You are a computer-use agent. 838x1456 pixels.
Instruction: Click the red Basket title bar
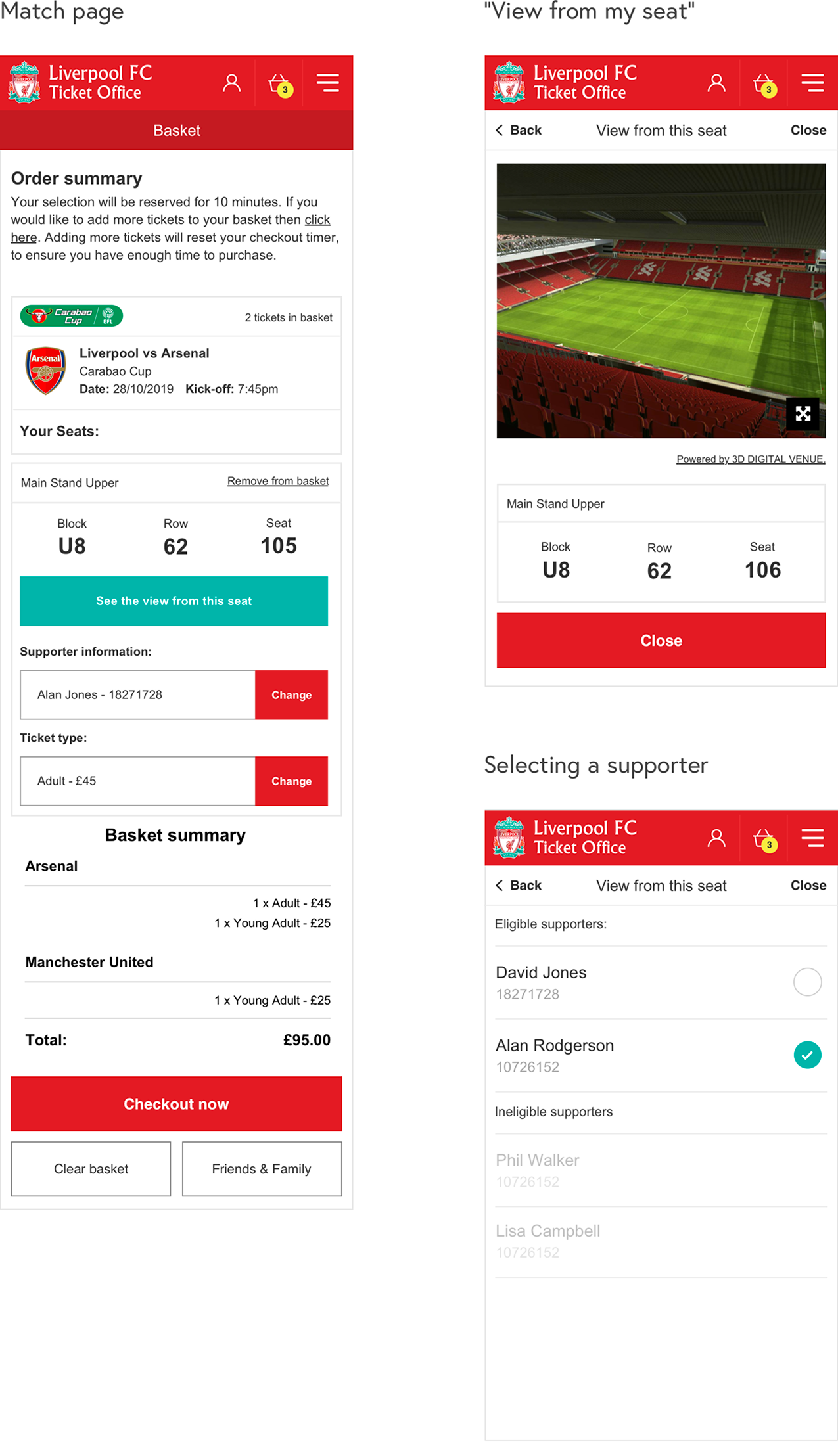(x=176, y=131)
